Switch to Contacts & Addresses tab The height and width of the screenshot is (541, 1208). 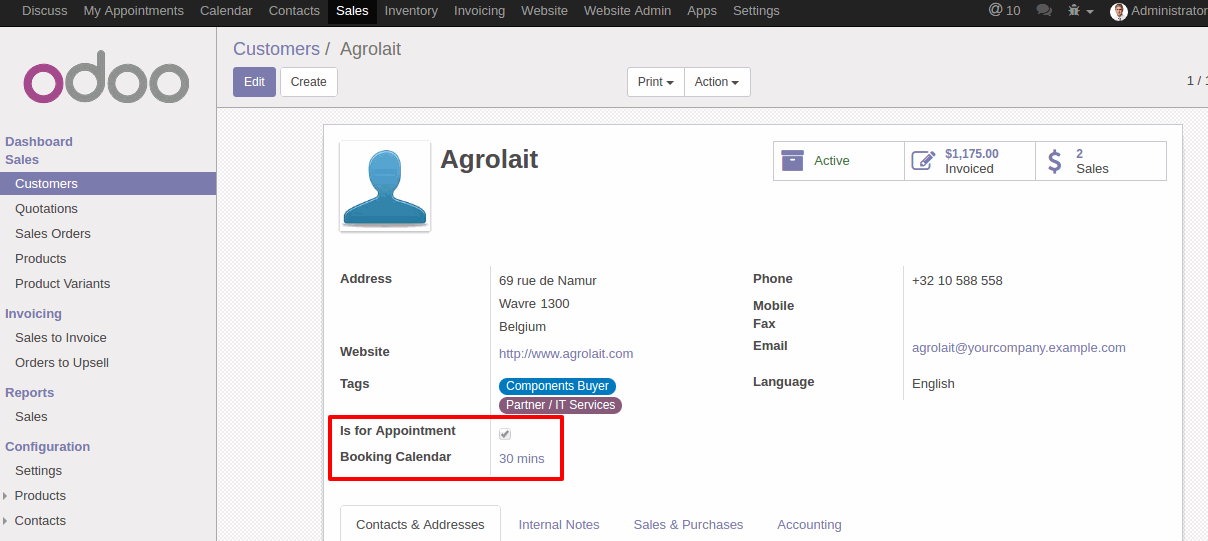420,524
